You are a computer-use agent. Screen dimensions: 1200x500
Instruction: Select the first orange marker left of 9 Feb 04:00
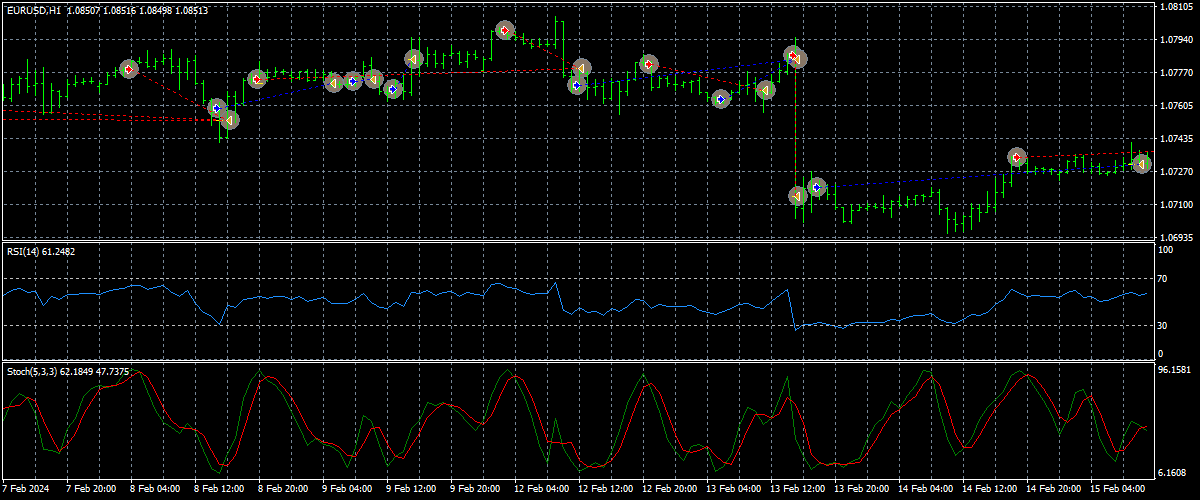[x=335, y=83]
